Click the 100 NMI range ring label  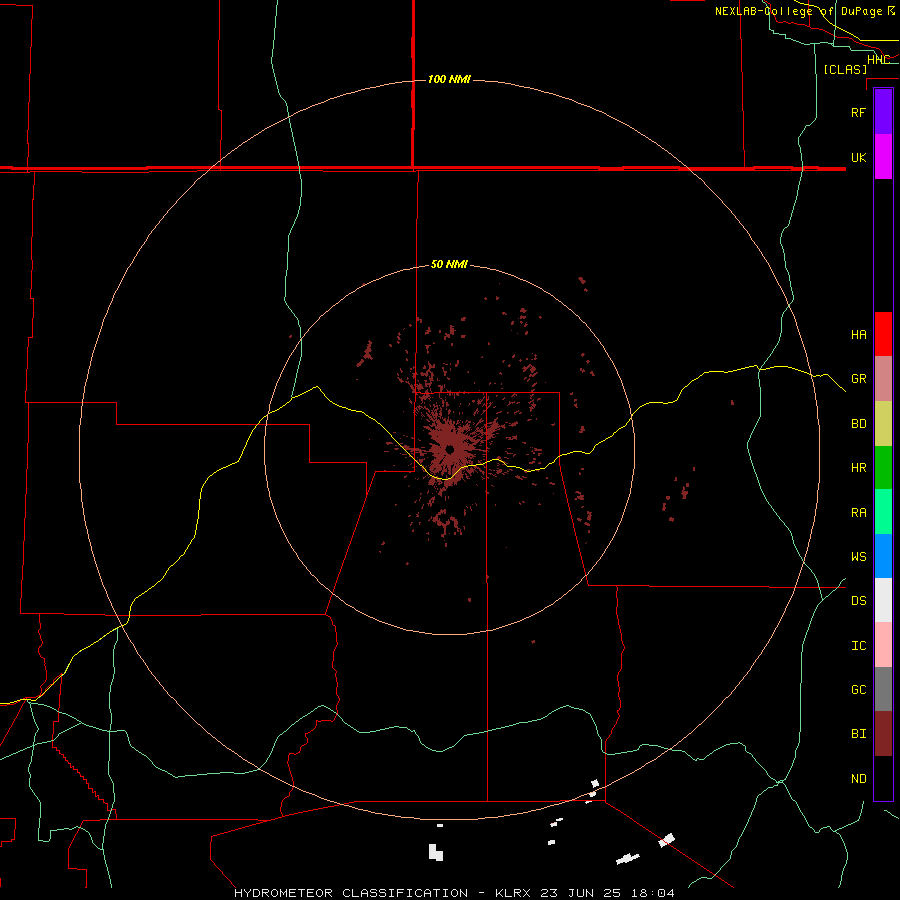click(449, 79)
